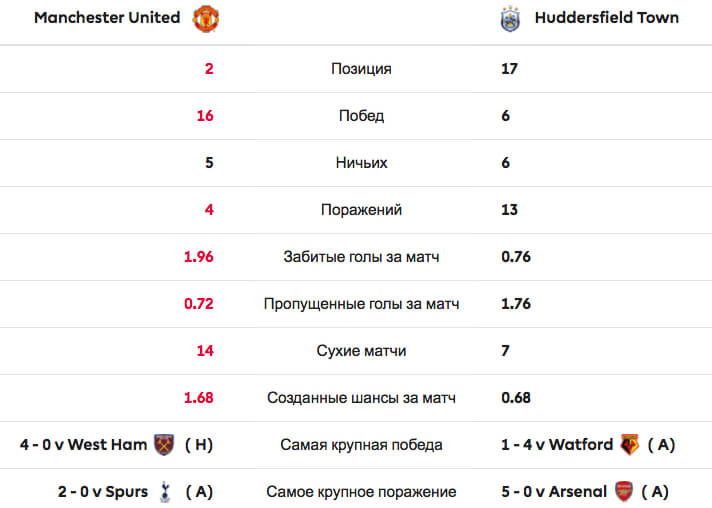The height and width of the screenshot is (508, 712).
Task: Click the 'Позиция' row label
Action: 361,69
